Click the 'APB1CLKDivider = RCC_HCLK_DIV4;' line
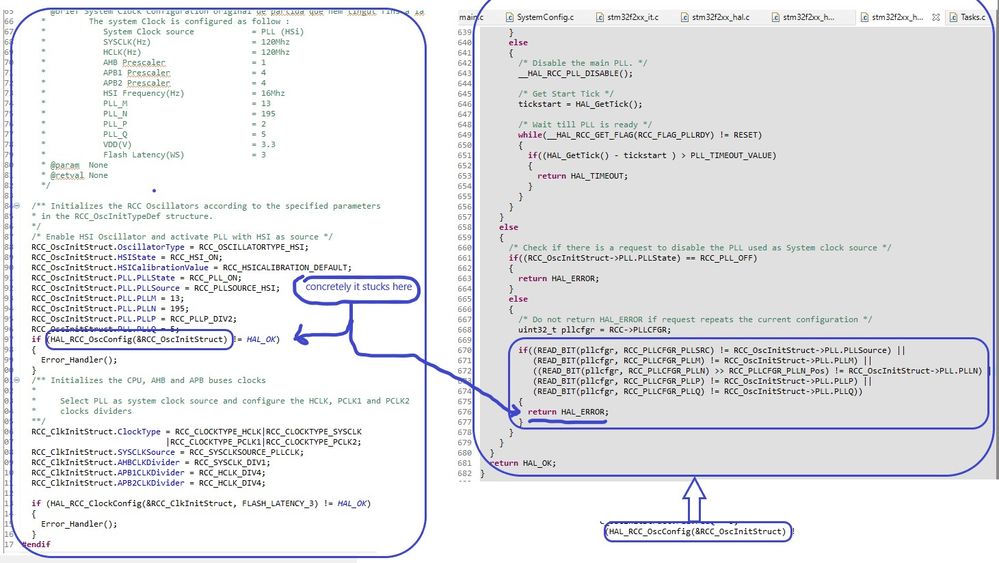Image resolution: width=999 pixels, height=563 pixels. point(148,473)
